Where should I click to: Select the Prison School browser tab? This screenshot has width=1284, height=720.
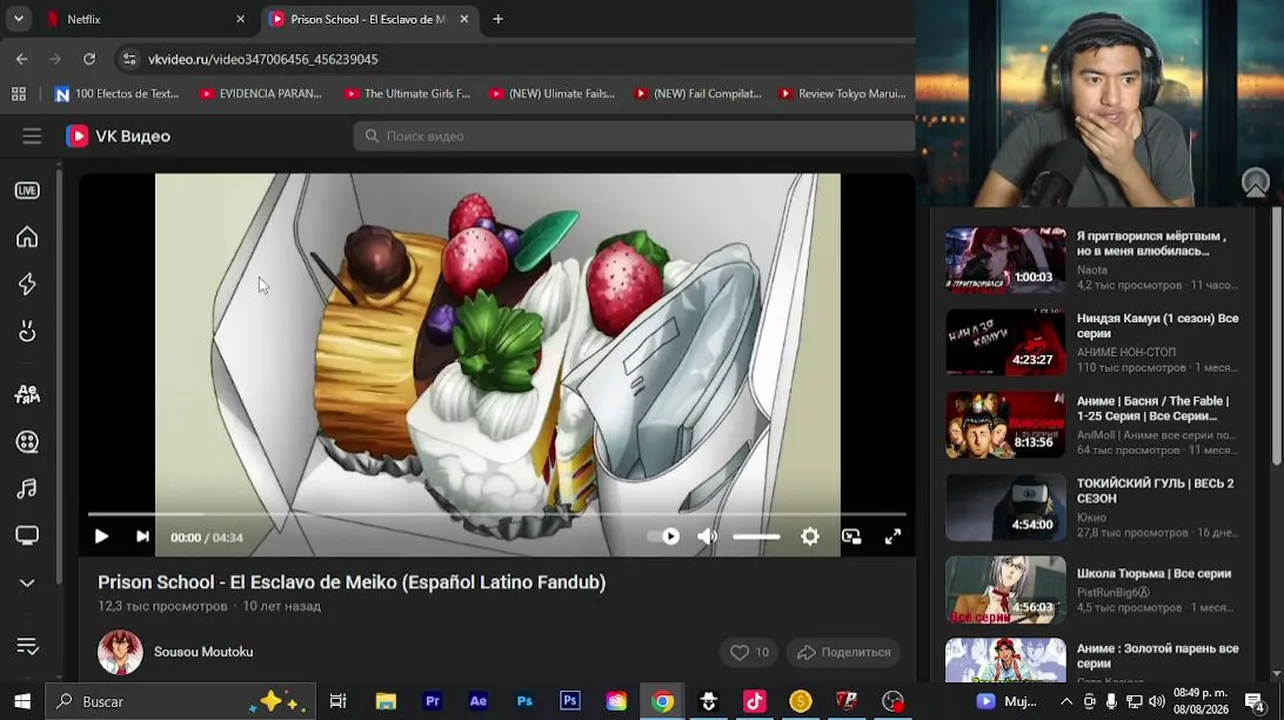pyautogui.click(x=370, y=19)
